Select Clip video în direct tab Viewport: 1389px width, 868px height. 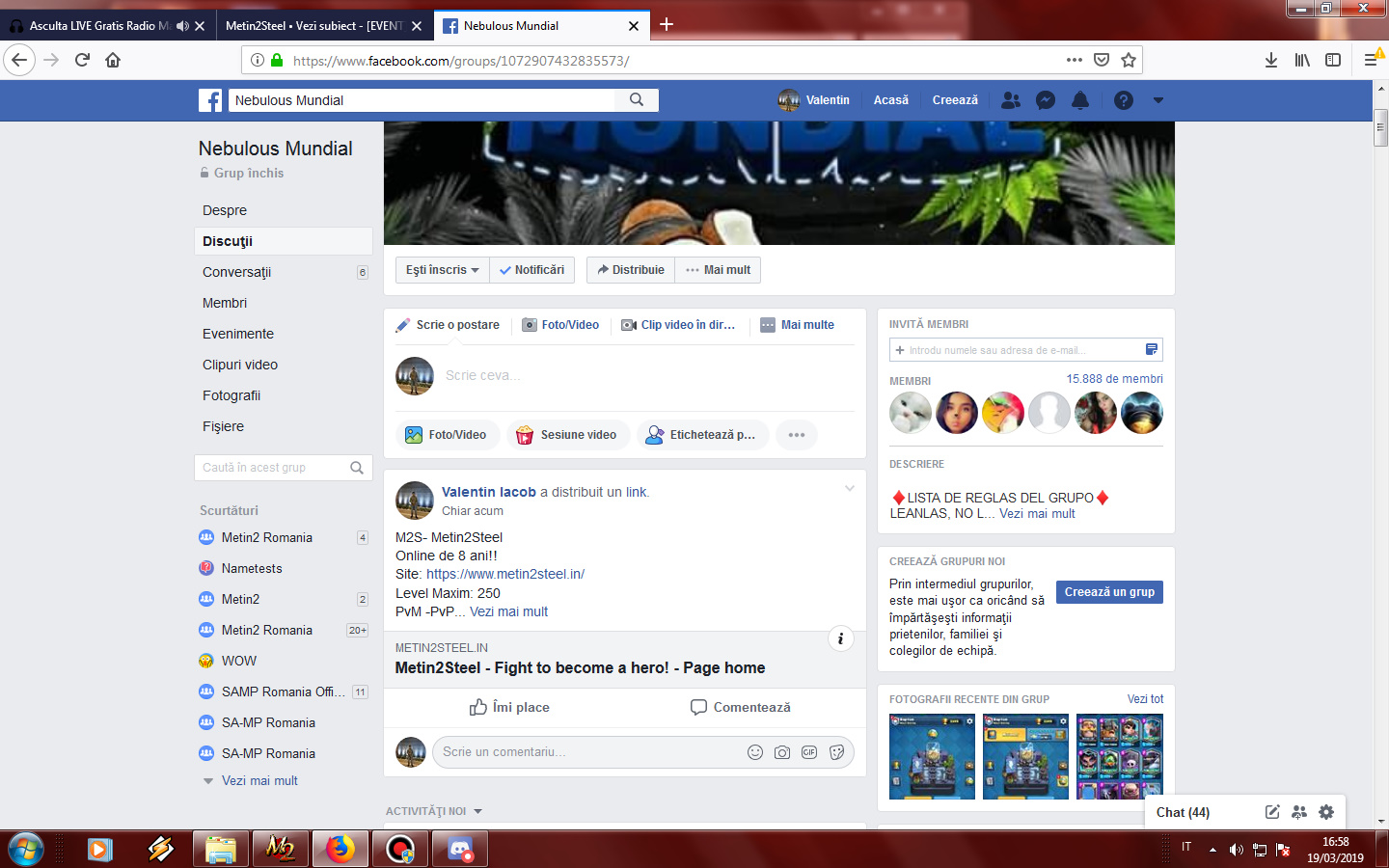678,325
